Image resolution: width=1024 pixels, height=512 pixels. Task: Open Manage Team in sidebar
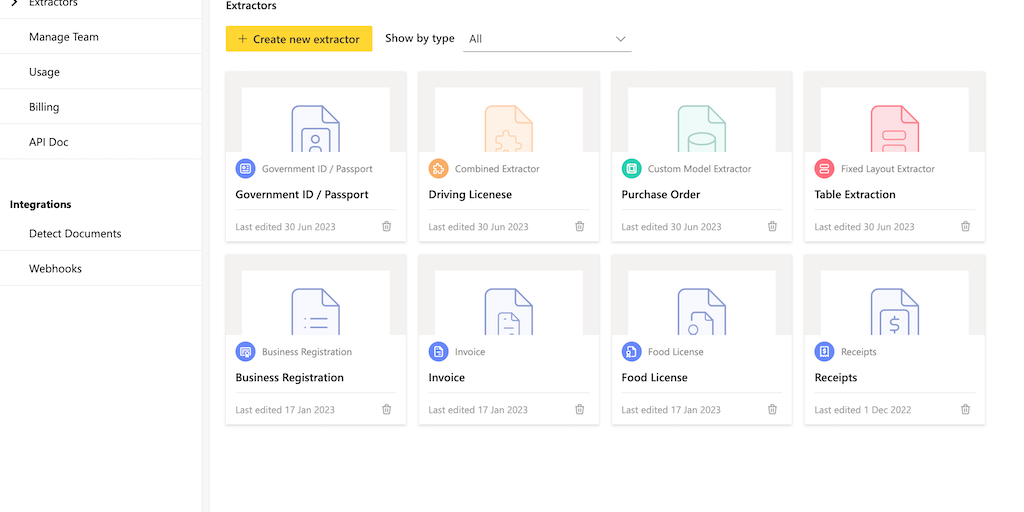(x=64, y=37)
